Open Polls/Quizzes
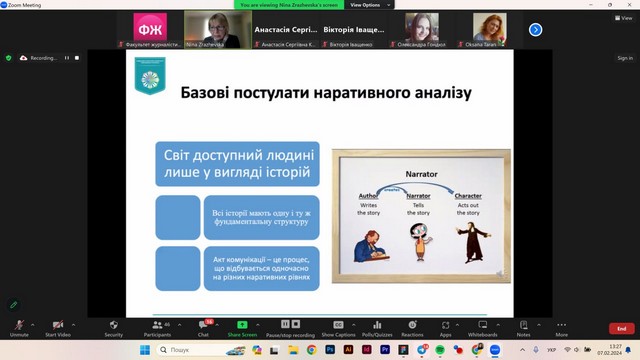This screenshot has height=360, width=640. [377, 329]
